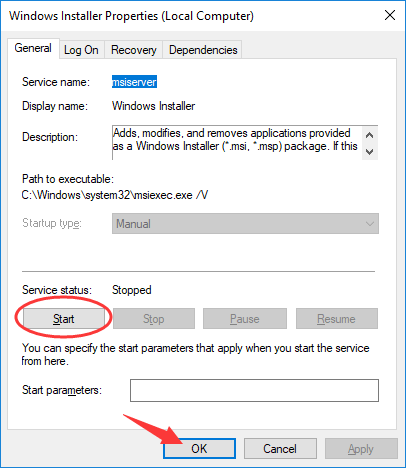Cancel the properties dialog
The image size is (406, 468).
coord(280,449)
